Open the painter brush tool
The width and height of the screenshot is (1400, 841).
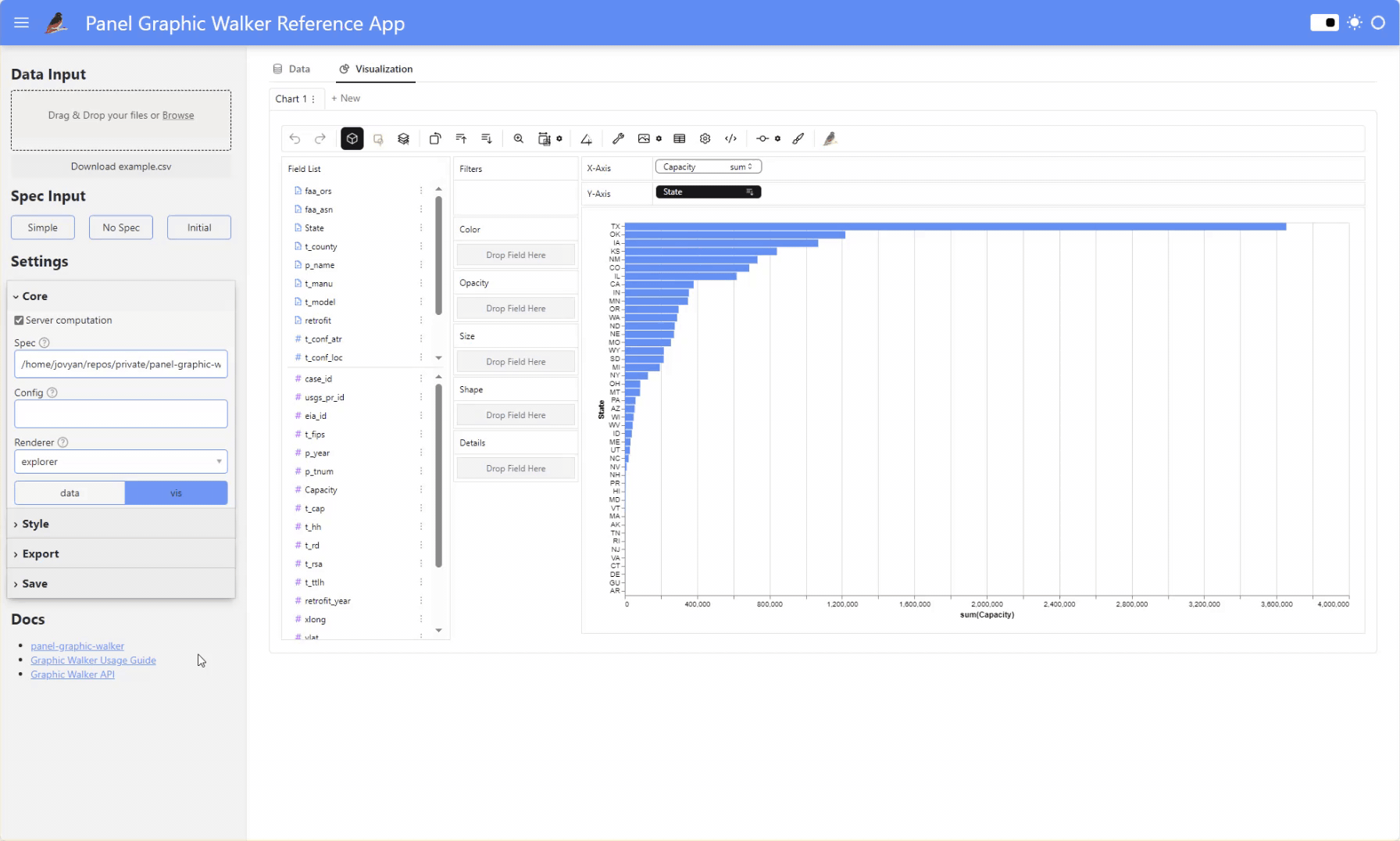coord(798,138)
